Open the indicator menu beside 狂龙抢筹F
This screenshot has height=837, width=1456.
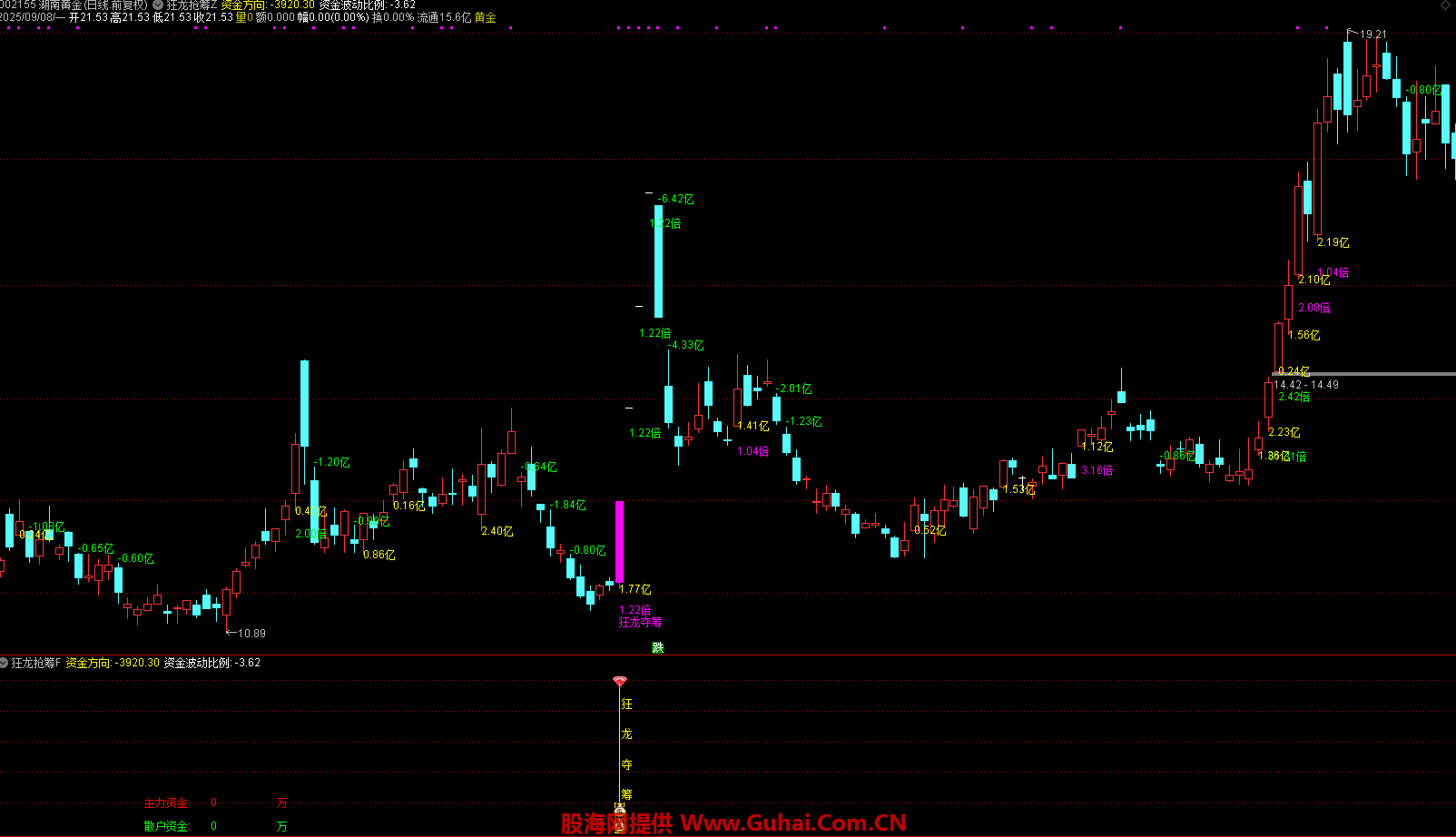[x=5, y=663]
